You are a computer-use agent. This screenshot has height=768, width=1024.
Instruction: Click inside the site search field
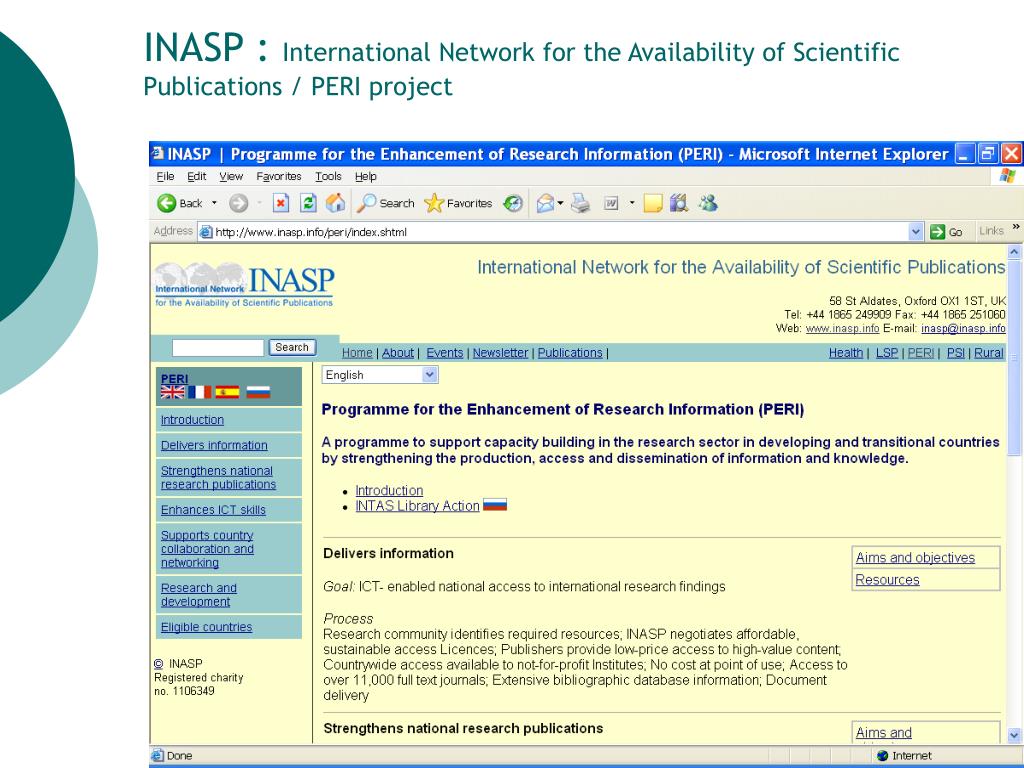pos(218,347)
